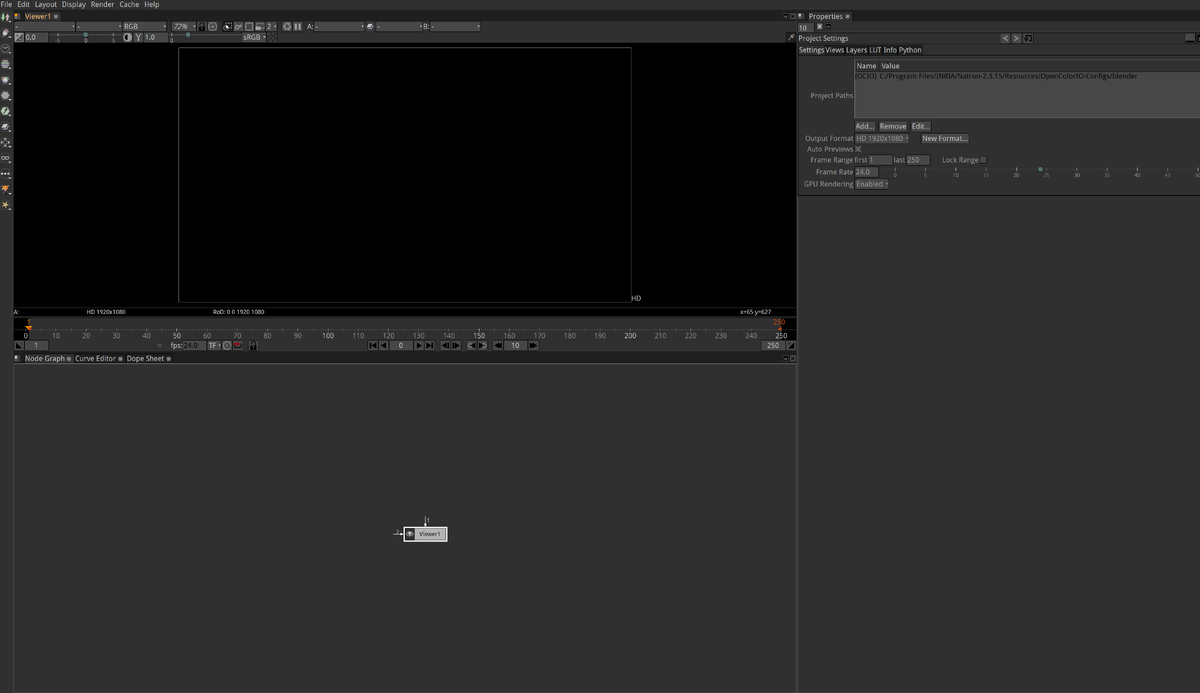Open the Render menu
The height and width of the screenshot is (693, 1200).
[x=103, y=4]
